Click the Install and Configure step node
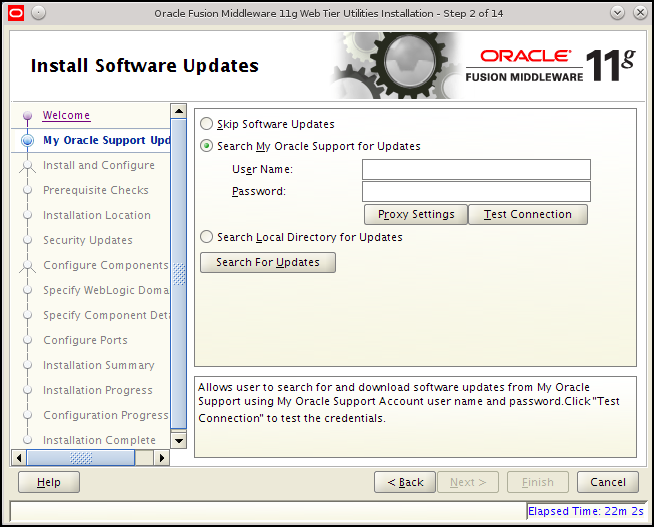Screen dimensions: 654x527 coord(28,166)
